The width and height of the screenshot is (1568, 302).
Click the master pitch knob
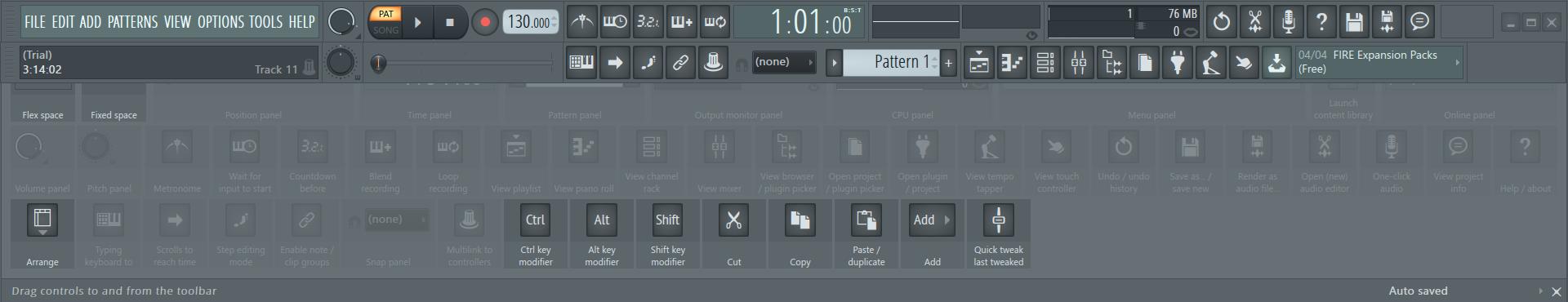pyautogui.click(x=341, y=62)
